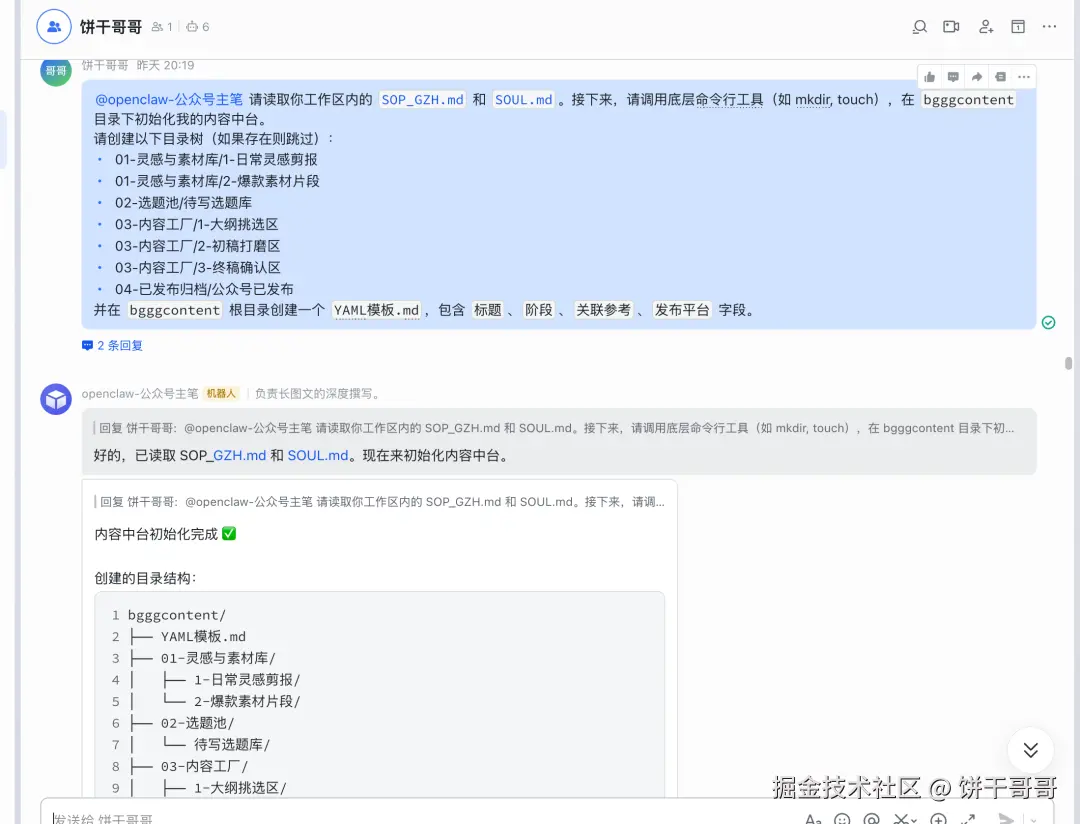Image resolution: width=1080 pixels, height=824 pixels.
Task: Click code line 4 1-日常灵感剪报/
Action: (x=247, y=680)
